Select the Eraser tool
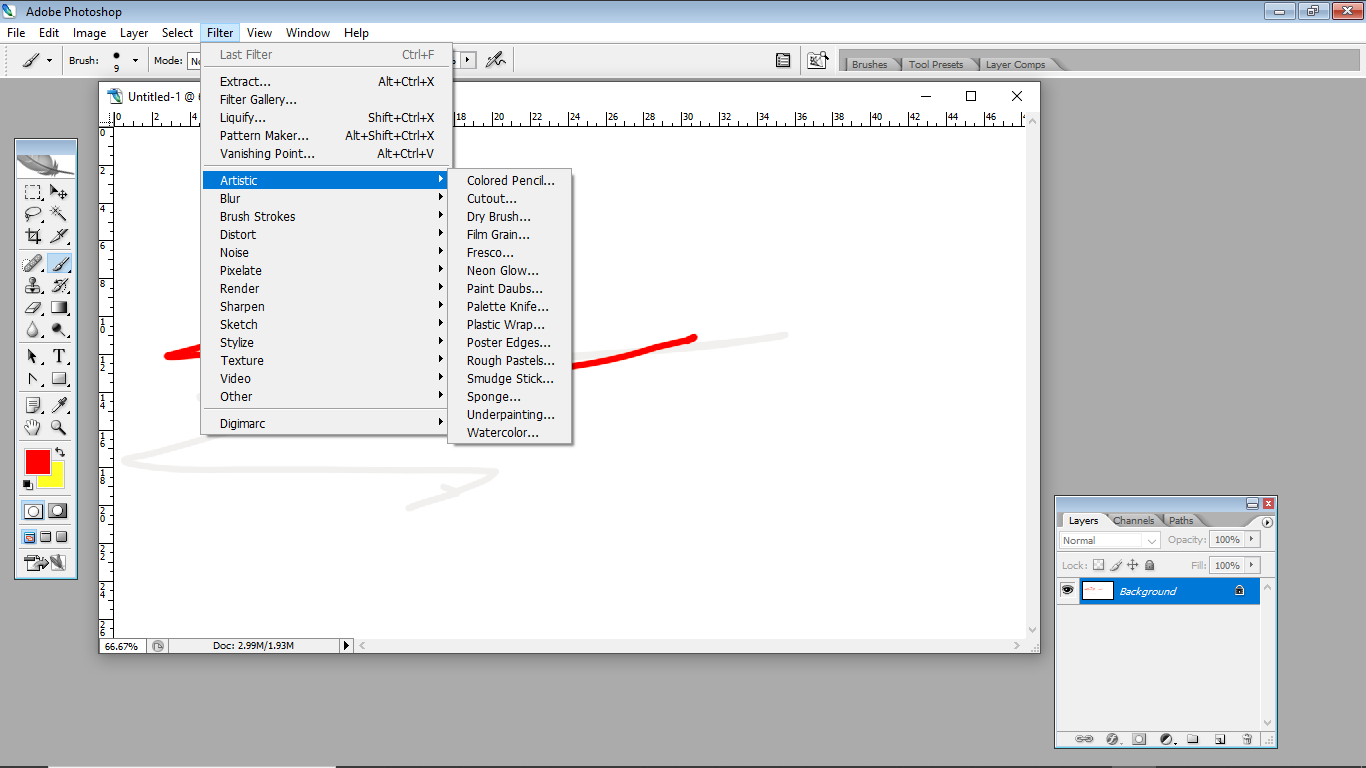1366x768 pixels. coord(33,308)
